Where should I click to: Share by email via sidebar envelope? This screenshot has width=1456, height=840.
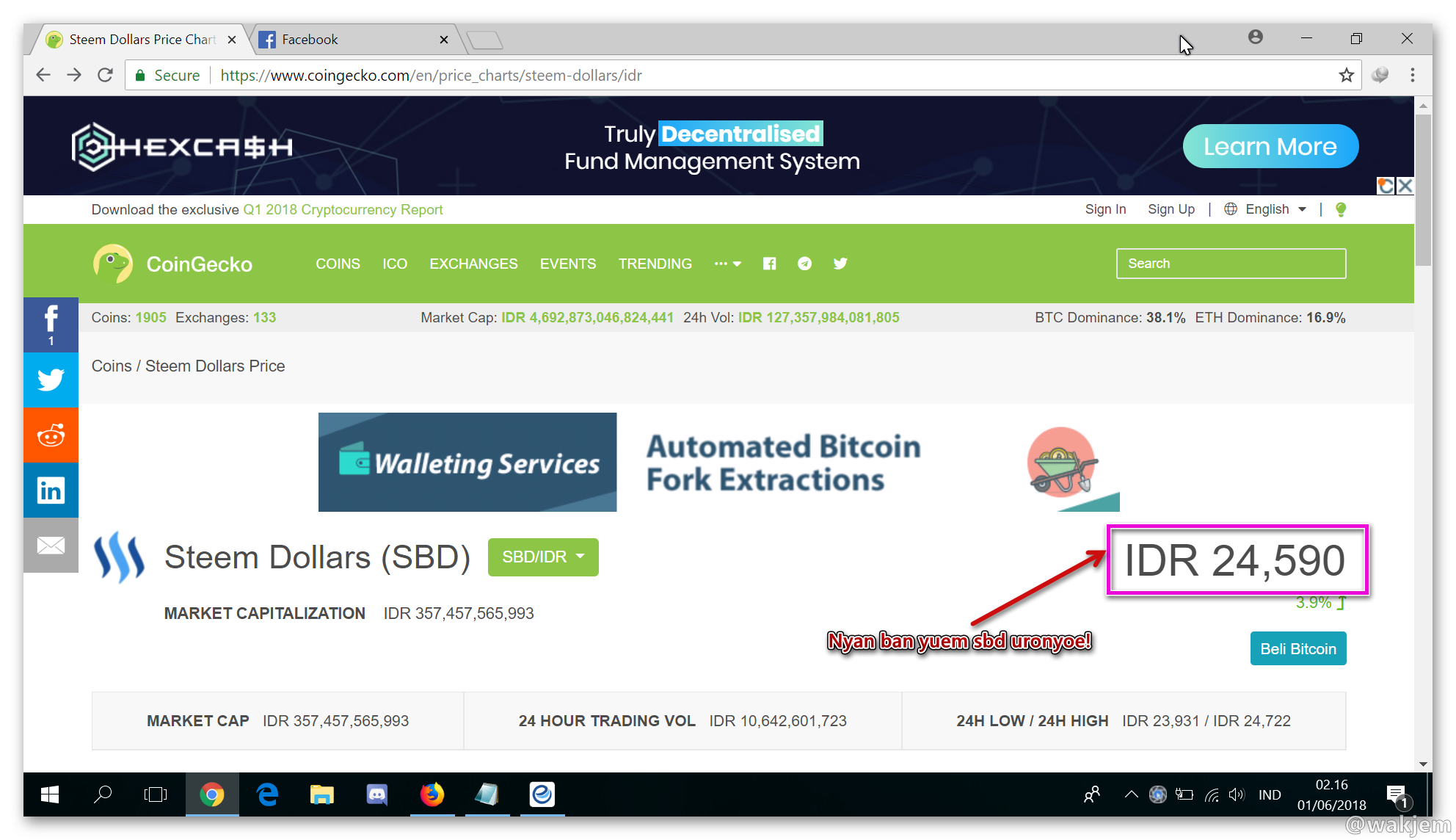pyautogui.click(x=51, y=545)
